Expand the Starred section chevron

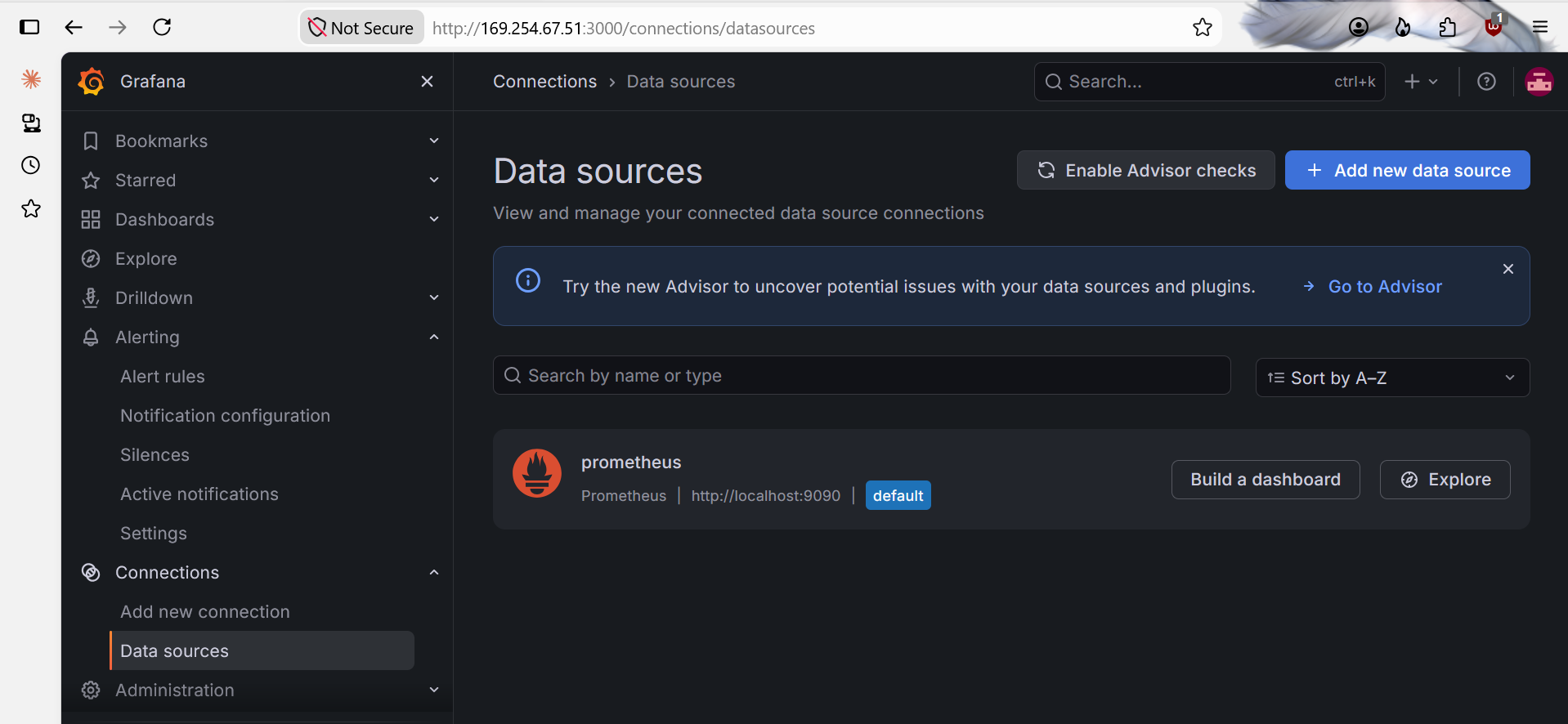tap(434, 180)
